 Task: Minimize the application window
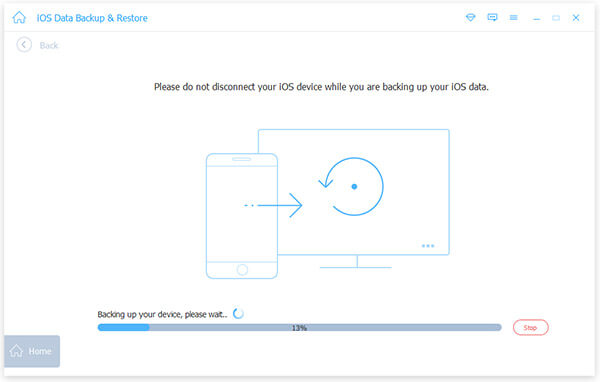tap(536, 18)
